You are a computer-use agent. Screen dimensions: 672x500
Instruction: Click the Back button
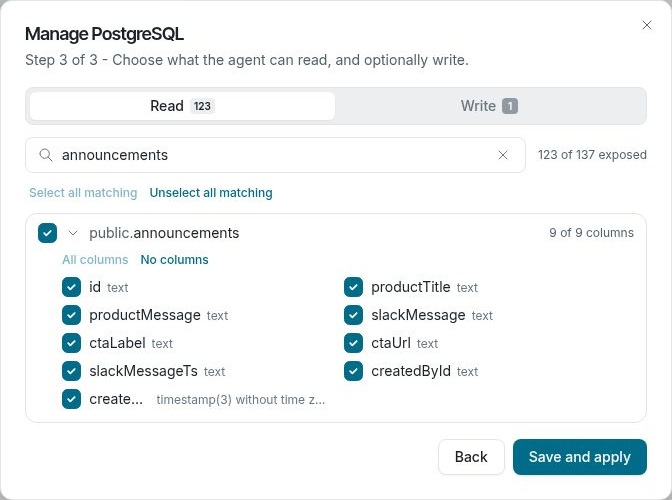pos(471,457)
